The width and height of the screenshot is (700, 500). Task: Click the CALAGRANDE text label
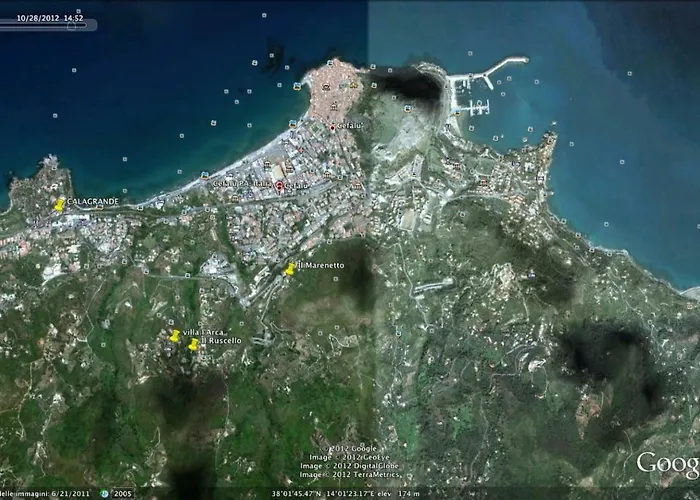93,202
